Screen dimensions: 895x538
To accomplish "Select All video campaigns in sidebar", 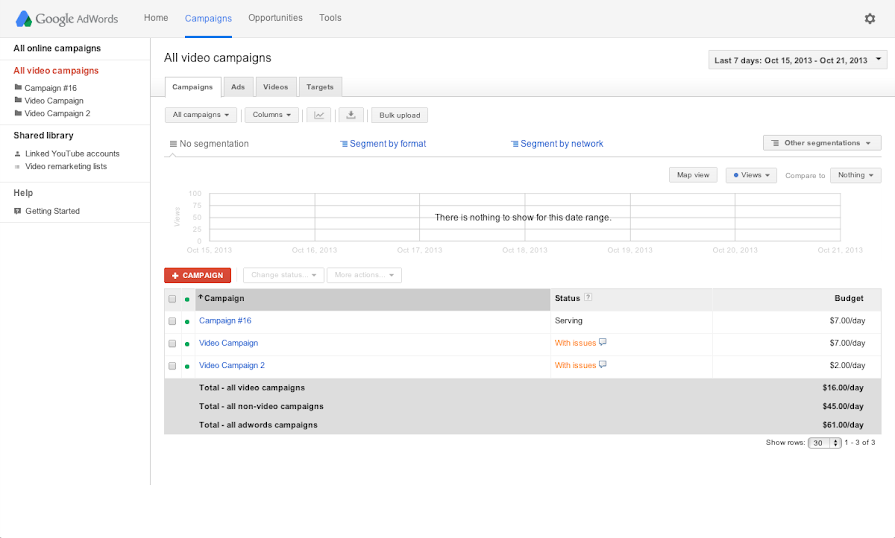I will pyautogui.click(x=56, y=71).
